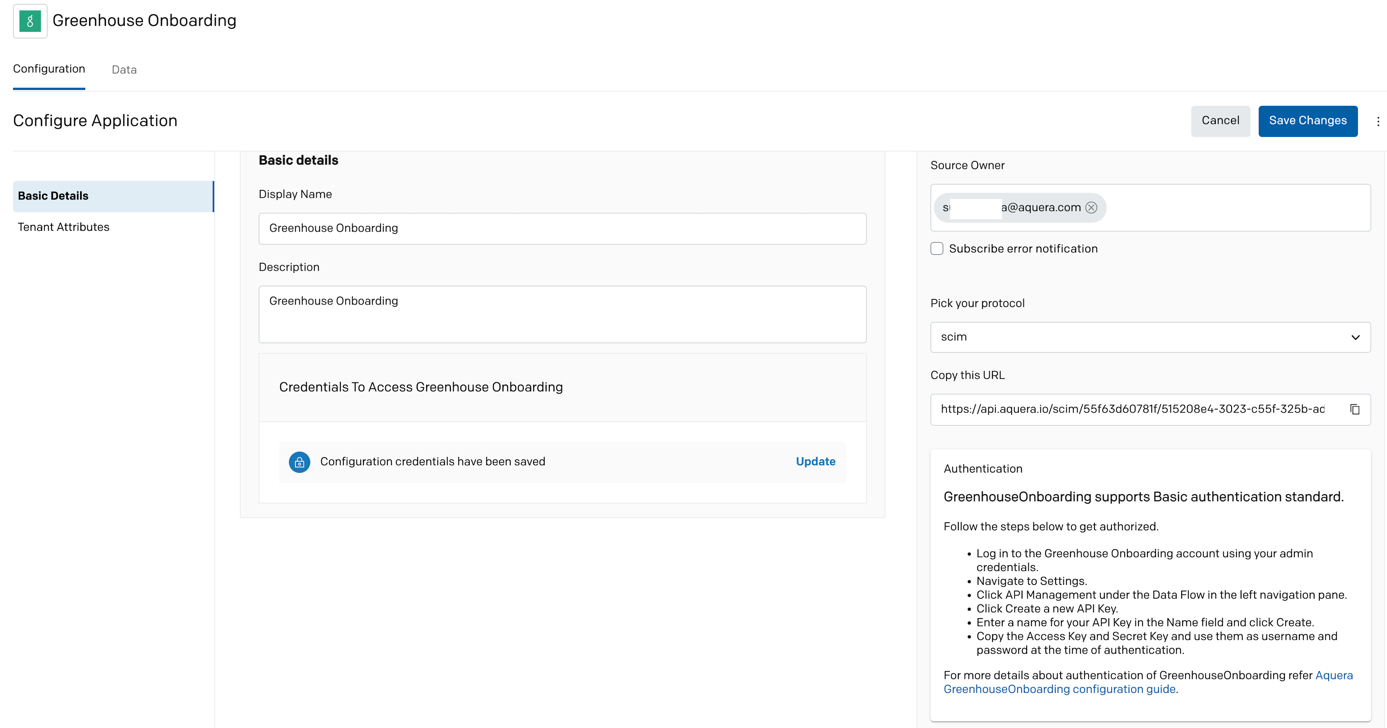The width and height of the screenshot is (1387, 728).
Task: Switch to the Configuration tab
Action: click(49, 69)
